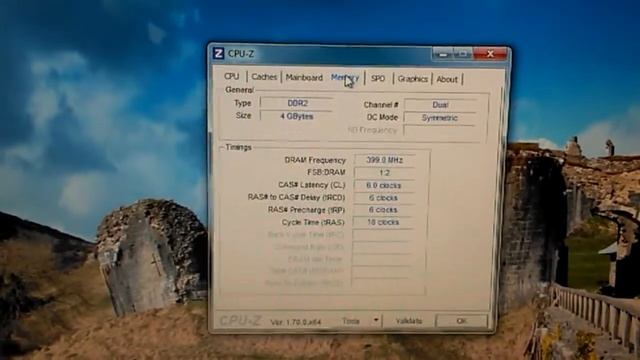Click the Size field showing 4 GBytes
The width and height of the screenshot is (640, 360).
click(x=297, y=116)
